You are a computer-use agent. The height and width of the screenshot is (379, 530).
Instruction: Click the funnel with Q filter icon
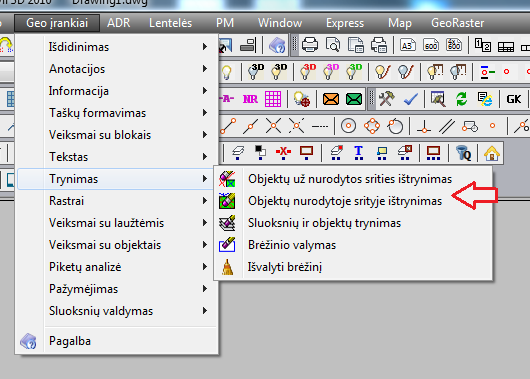(x=463, y=153)
